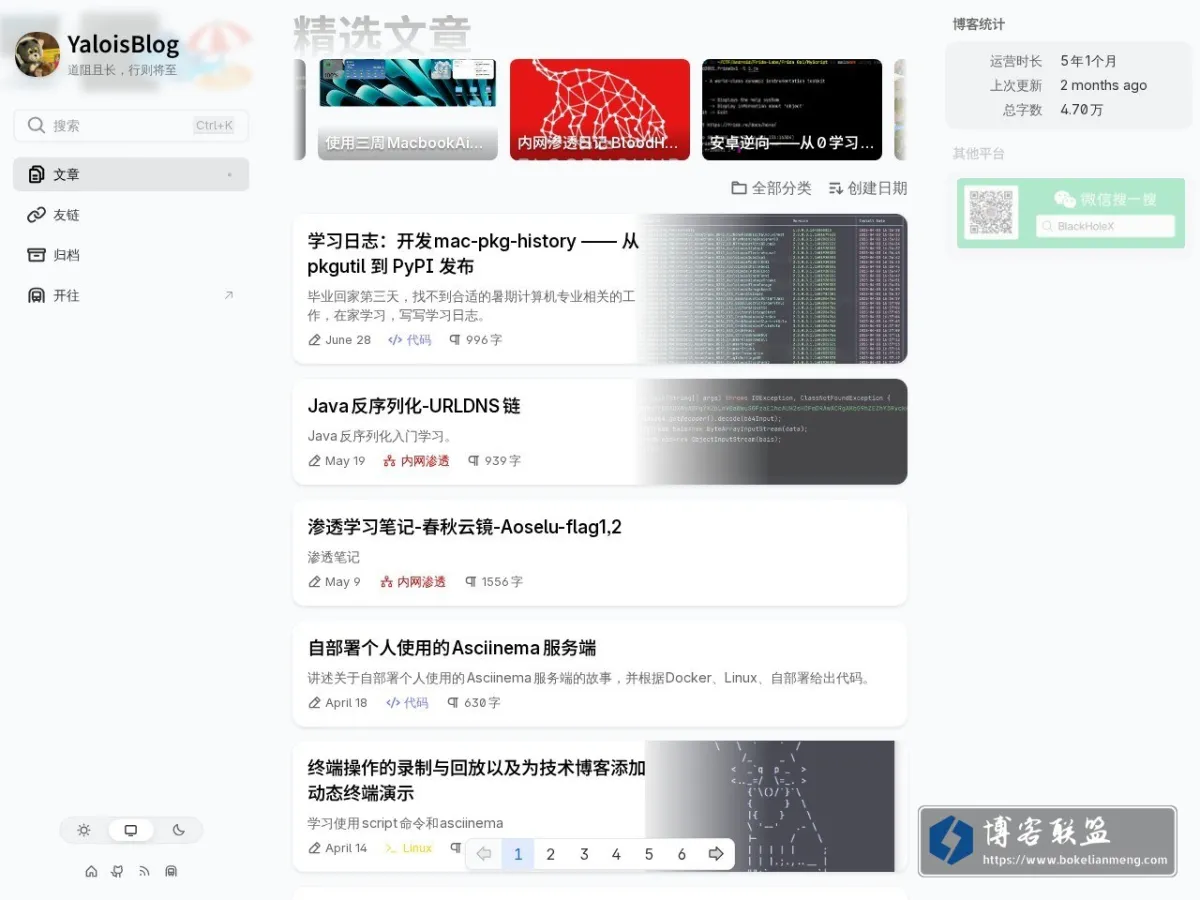Click the external arrow beside 开往
This screenshot has height=900, width=1200.
pos(228,296)
